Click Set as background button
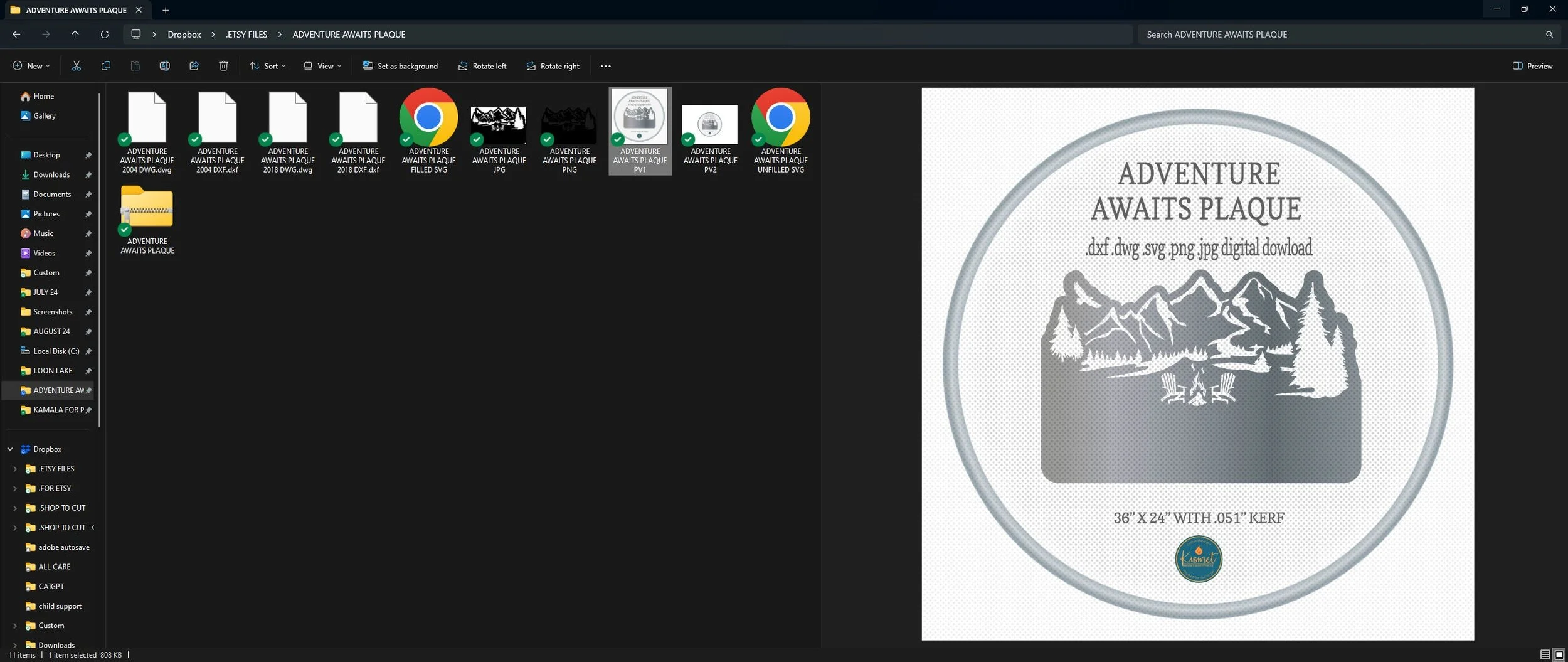Image resolution: width=1568 pixels, height=662 pixels. point(400,66)
